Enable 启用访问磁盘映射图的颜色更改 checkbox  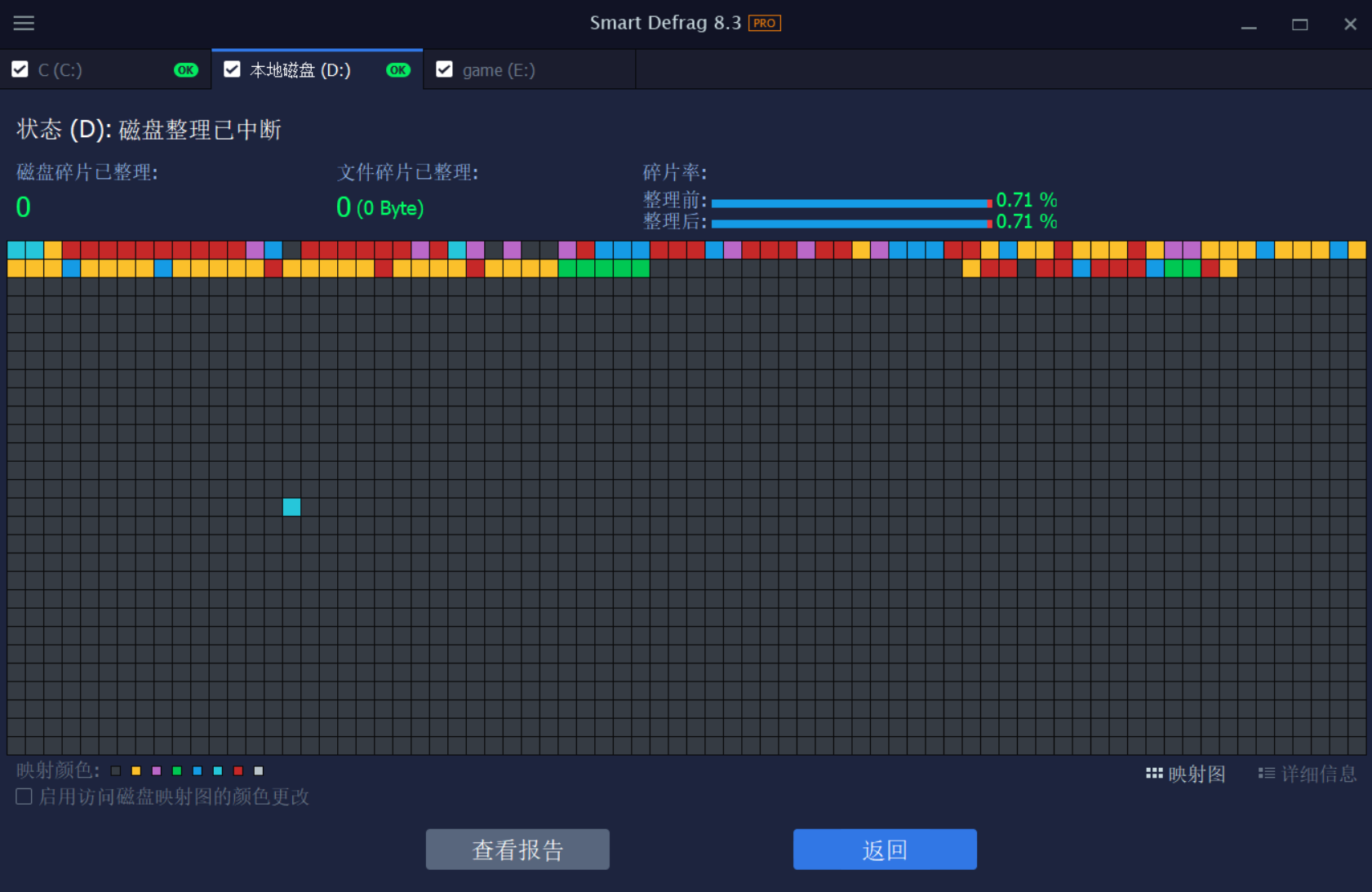pyautogui.click(x=24, y=797)
